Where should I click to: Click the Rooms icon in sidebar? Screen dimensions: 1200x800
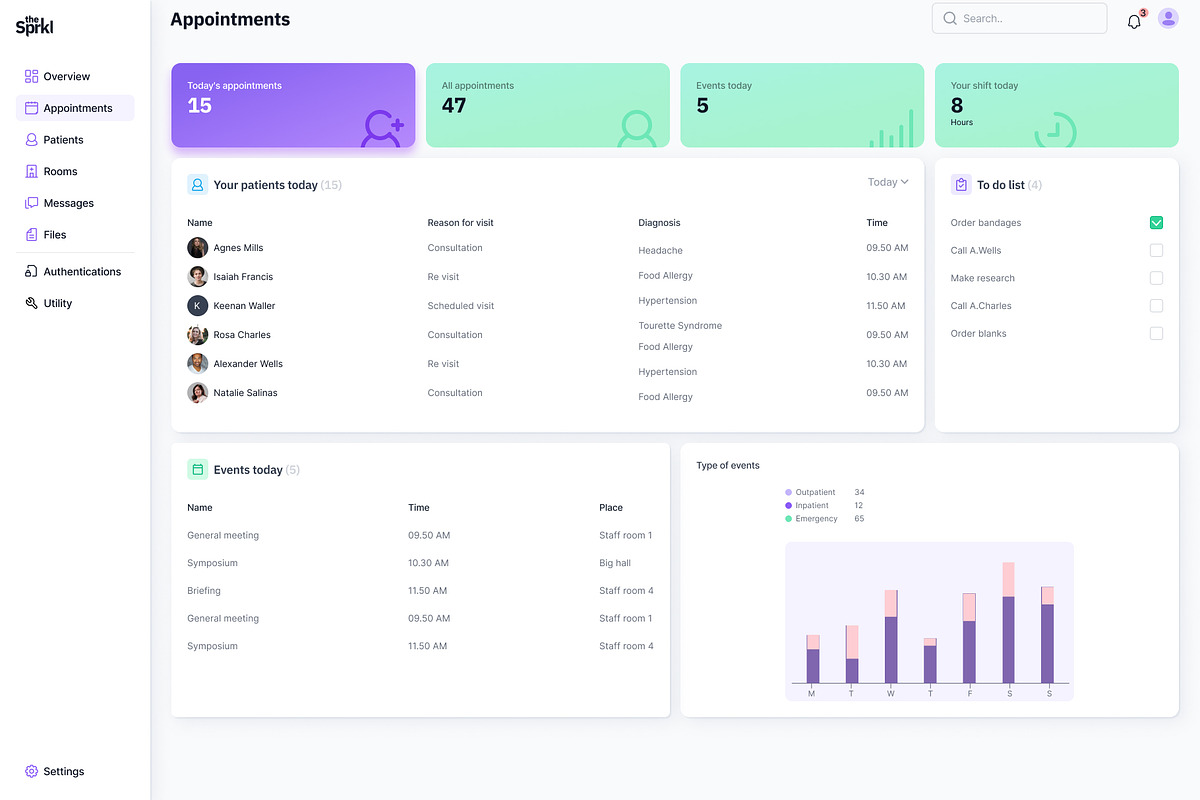[x=31, y=171]
